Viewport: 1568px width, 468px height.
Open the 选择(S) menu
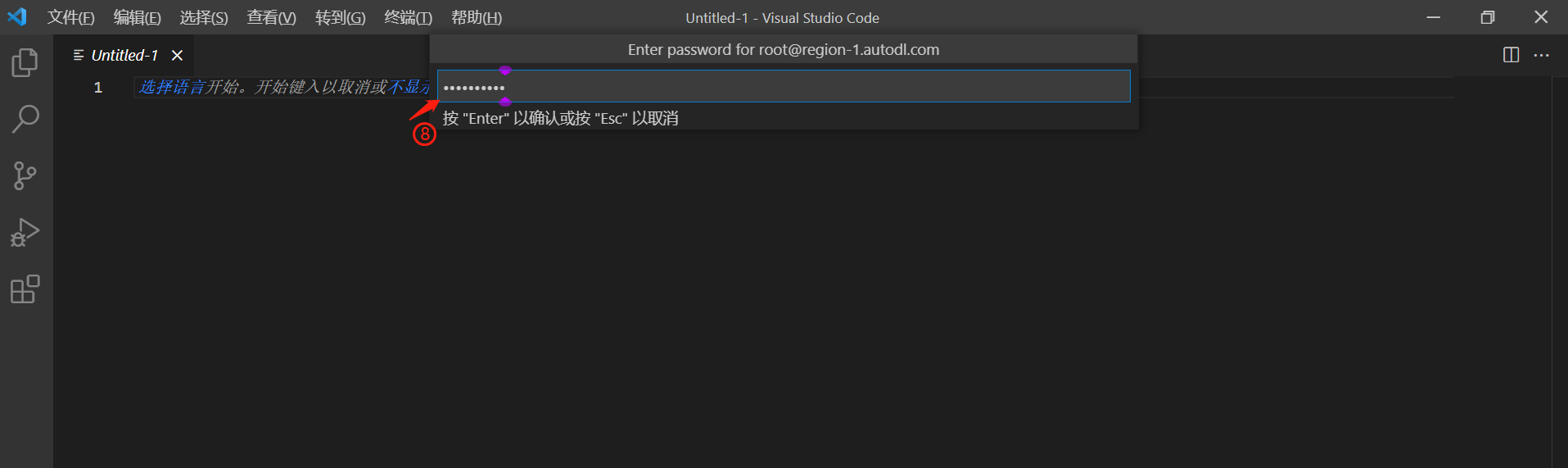(x=204, y=17)
